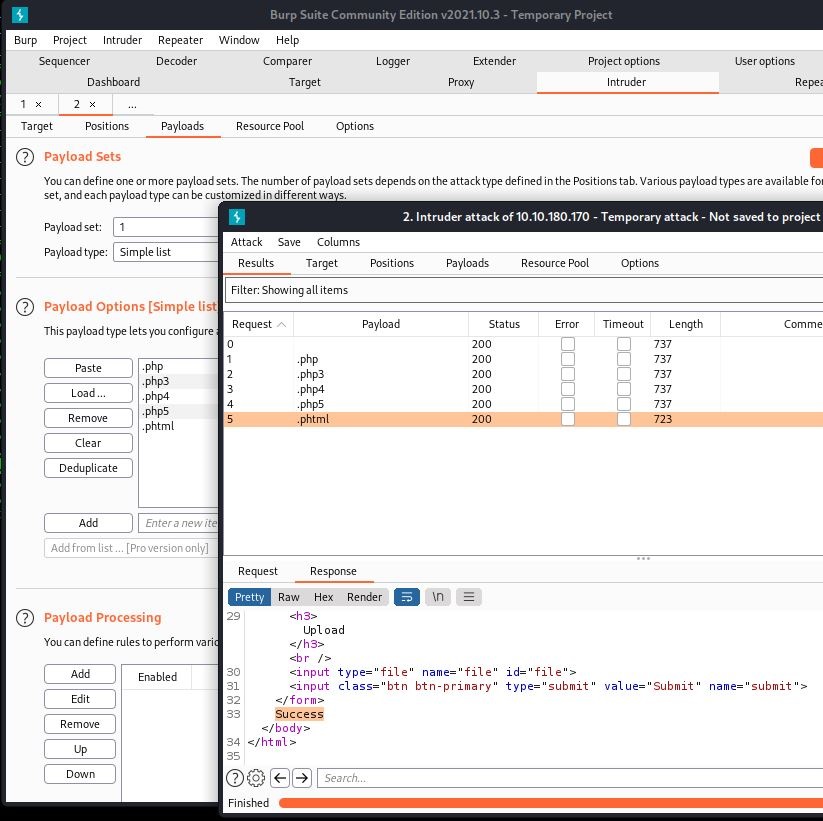Open the Columns menu in attack window
Screen dimensions: 823x821
pyautogui.click(x=338, y=242)
